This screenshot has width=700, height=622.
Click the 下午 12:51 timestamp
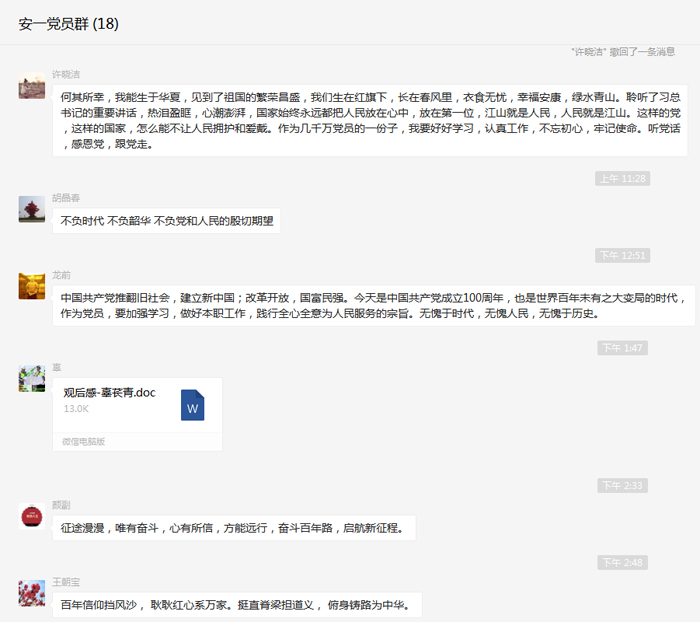click(x=622, y=255)
